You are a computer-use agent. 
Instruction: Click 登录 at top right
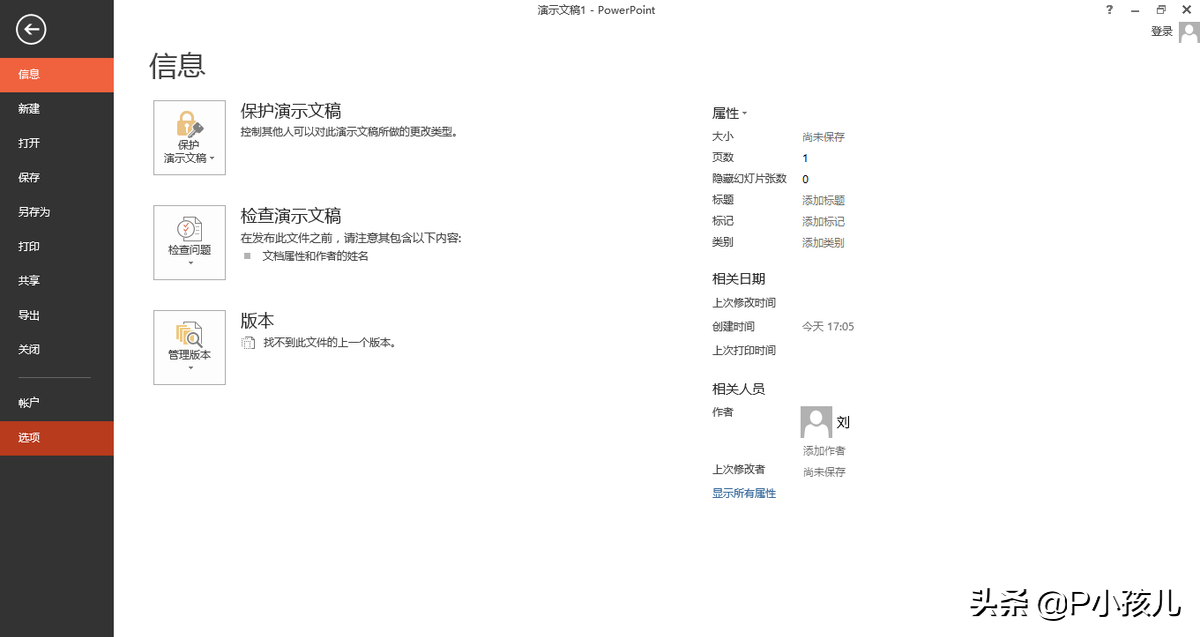coord(1162,32)
